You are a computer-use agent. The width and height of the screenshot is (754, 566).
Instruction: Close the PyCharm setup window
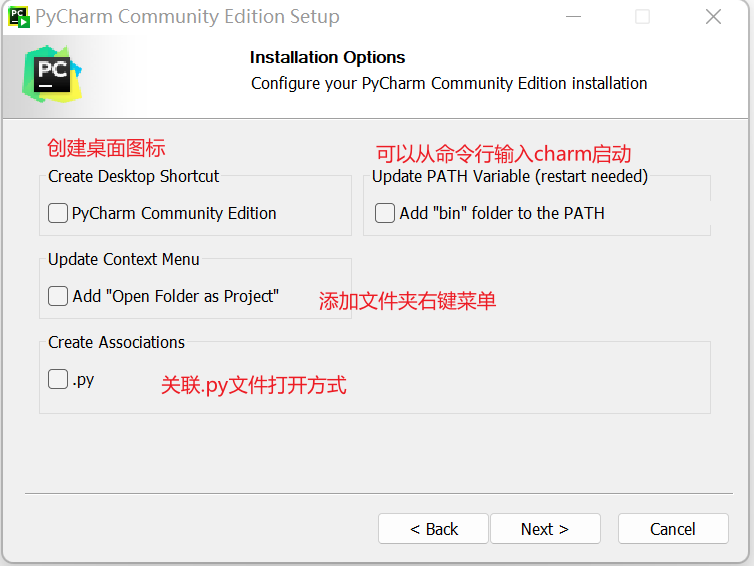click(x=713, y=17)
